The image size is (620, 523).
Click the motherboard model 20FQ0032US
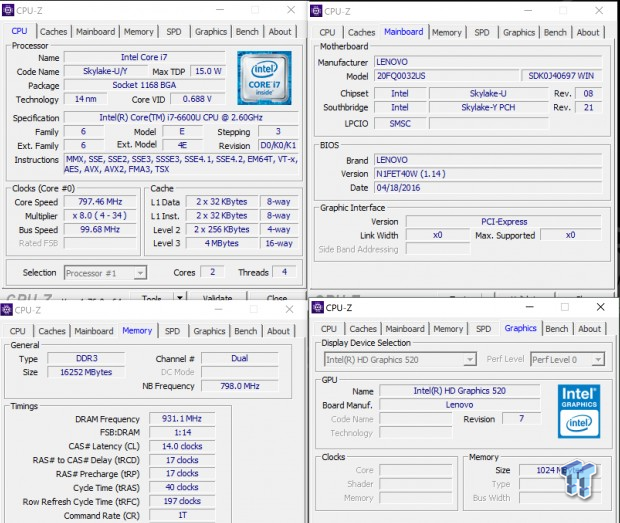pyautogui.click(x=446, y=76)
